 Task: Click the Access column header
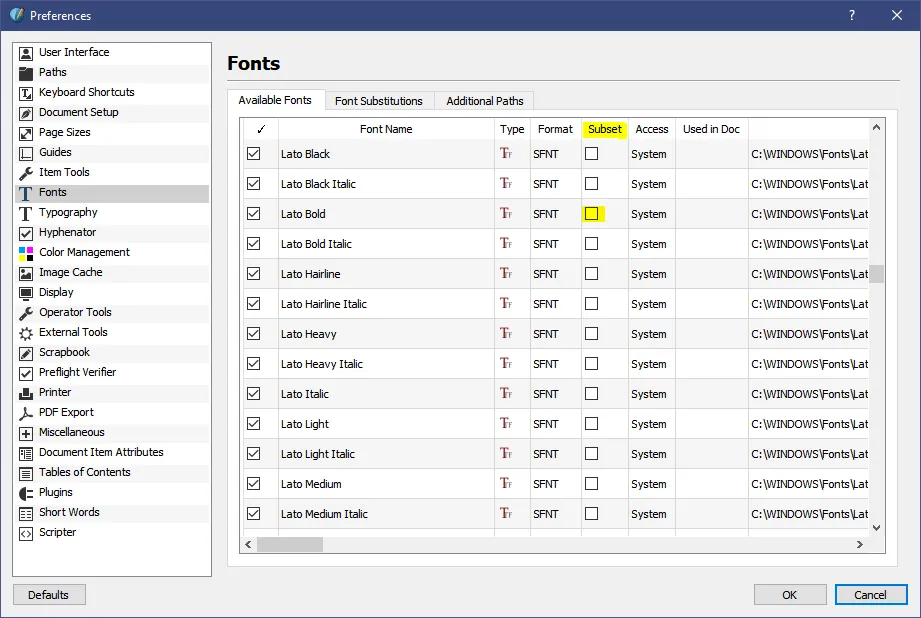click(652, 129)
